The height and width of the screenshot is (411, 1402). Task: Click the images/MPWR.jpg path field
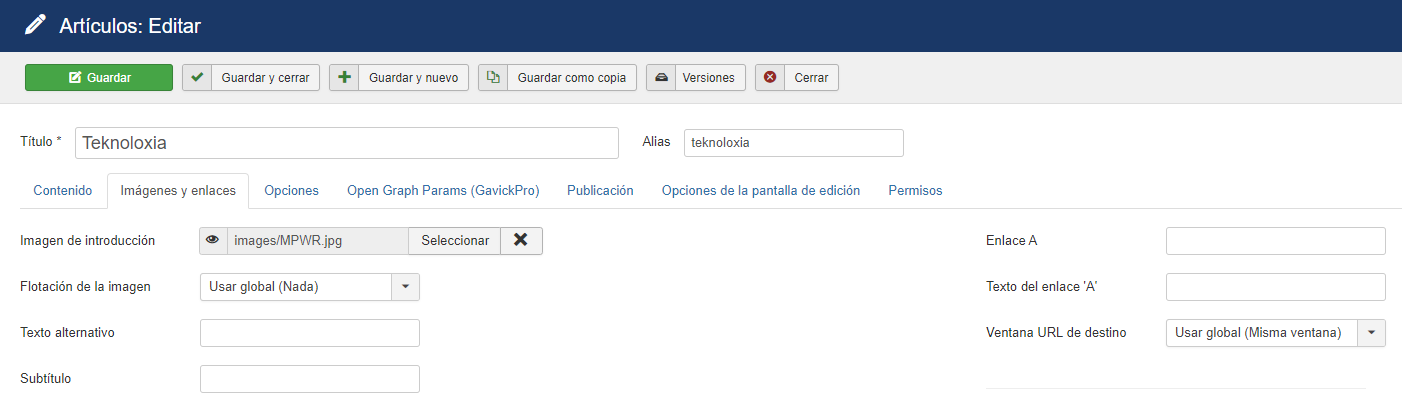317,240
